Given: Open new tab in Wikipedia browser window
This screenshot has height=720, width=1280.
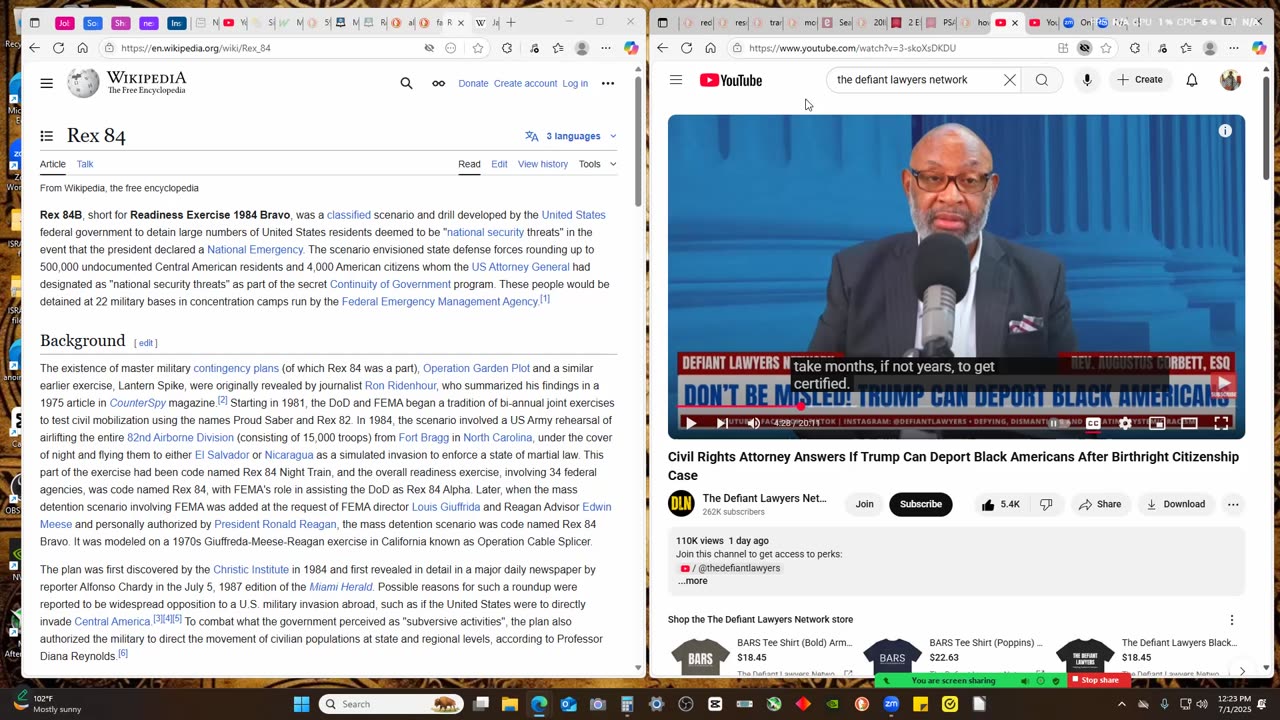Looking at the screenshot, I should (x=511, y=22).
